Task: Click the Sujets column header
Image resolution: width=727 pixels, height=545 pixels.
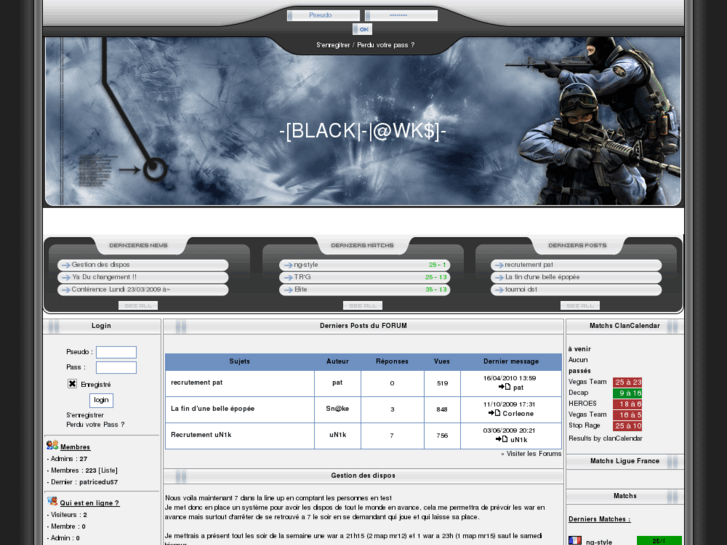Action: [x=240, y=362]
